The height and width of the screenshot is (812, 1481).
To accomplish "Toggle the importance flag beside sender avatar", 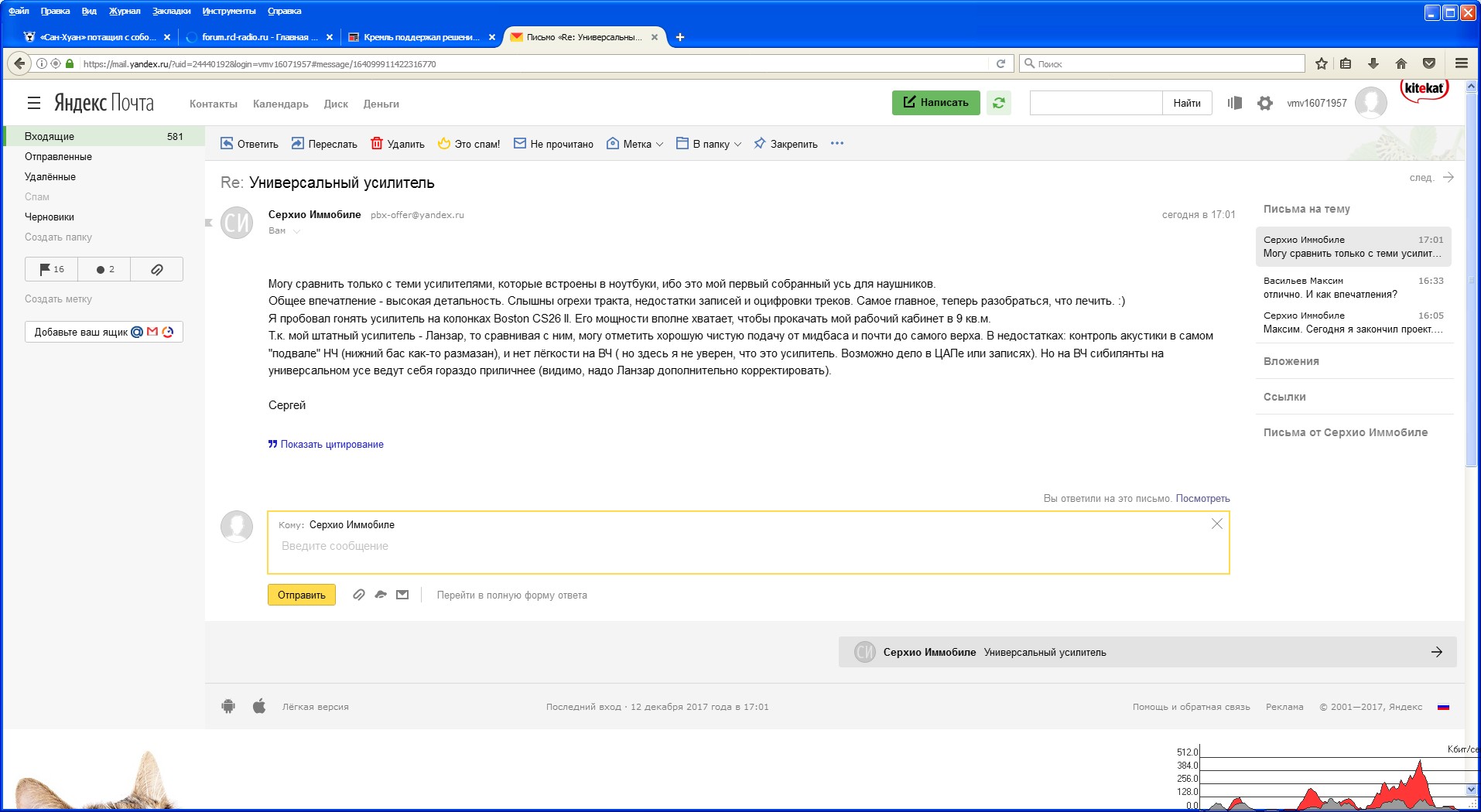I will [x=209, y=223].
